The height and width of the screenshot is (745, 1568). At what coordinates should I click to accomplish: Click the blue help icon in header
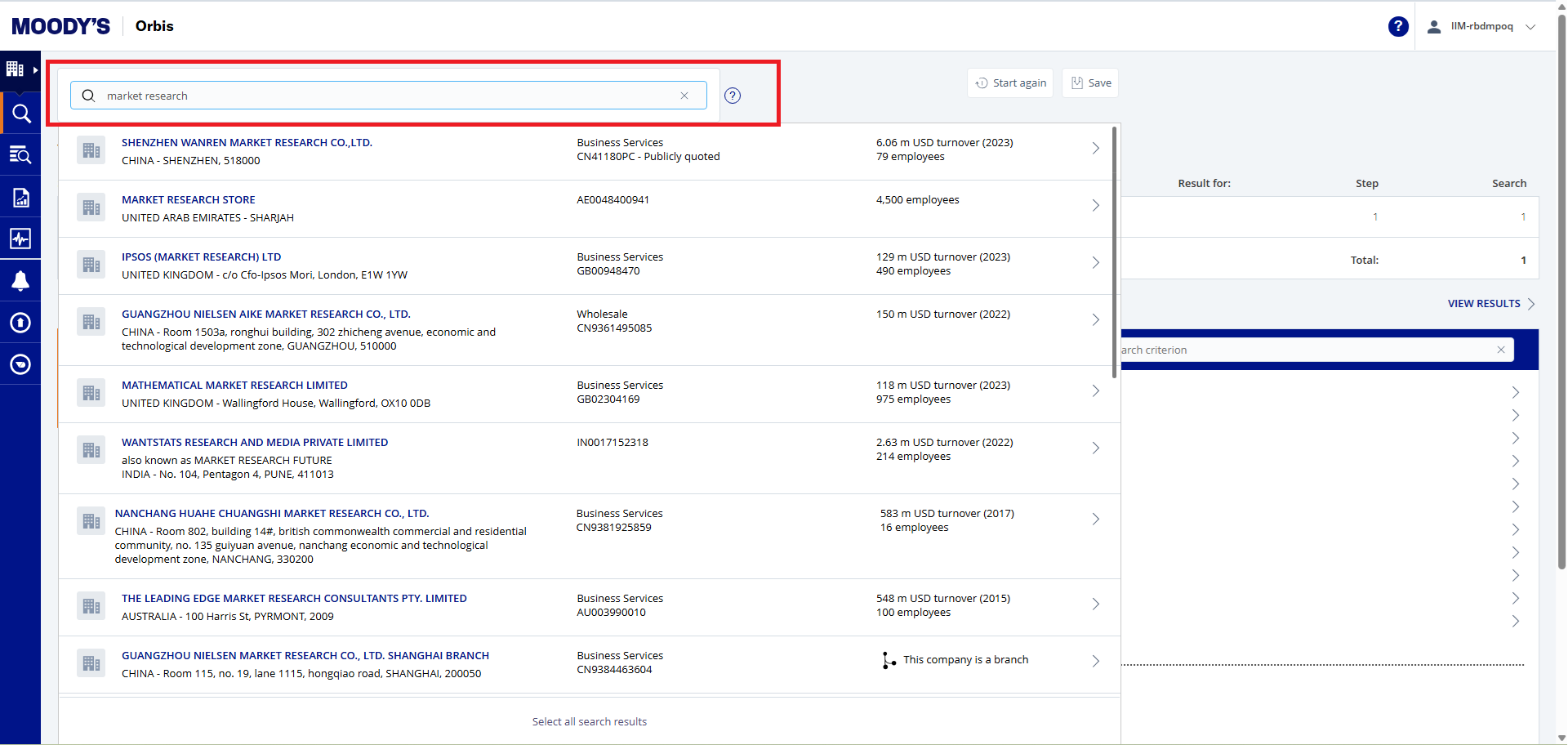pyautogui.click(x=1397, y=26)
